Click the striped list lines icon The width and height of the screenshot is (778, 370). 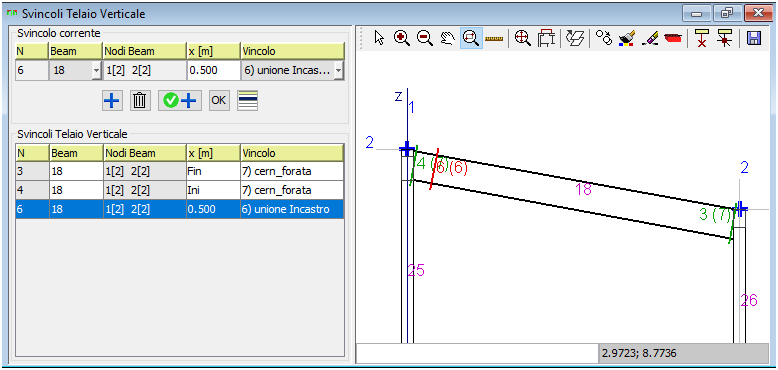[x=248, y=101]
